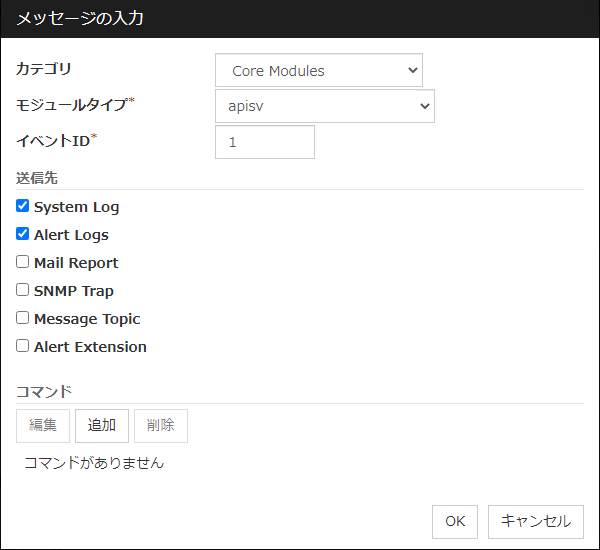Enable the Mail Report checkbox

[23, 263]
